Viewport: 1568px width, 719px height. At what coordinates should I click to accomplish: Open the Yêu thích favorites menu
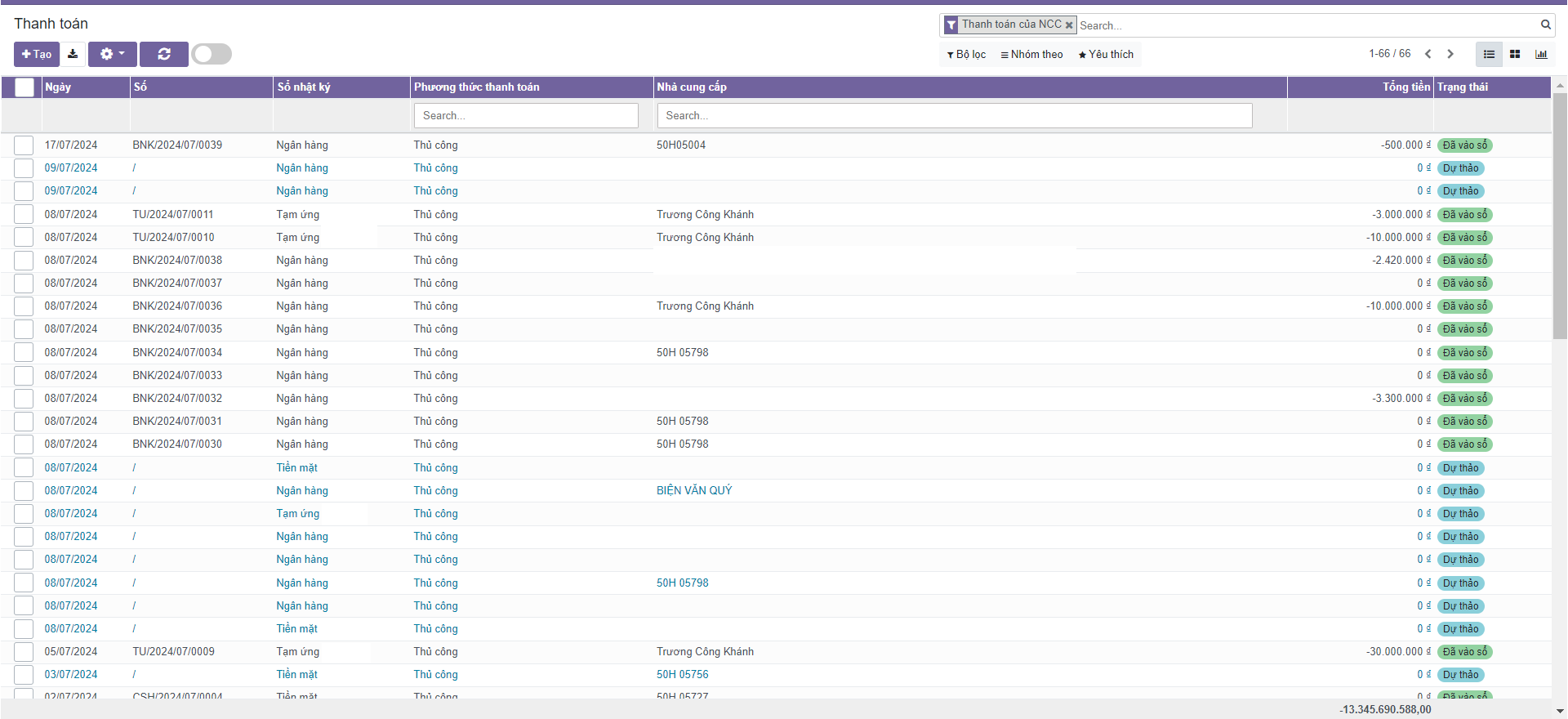tap(1106, 55)
